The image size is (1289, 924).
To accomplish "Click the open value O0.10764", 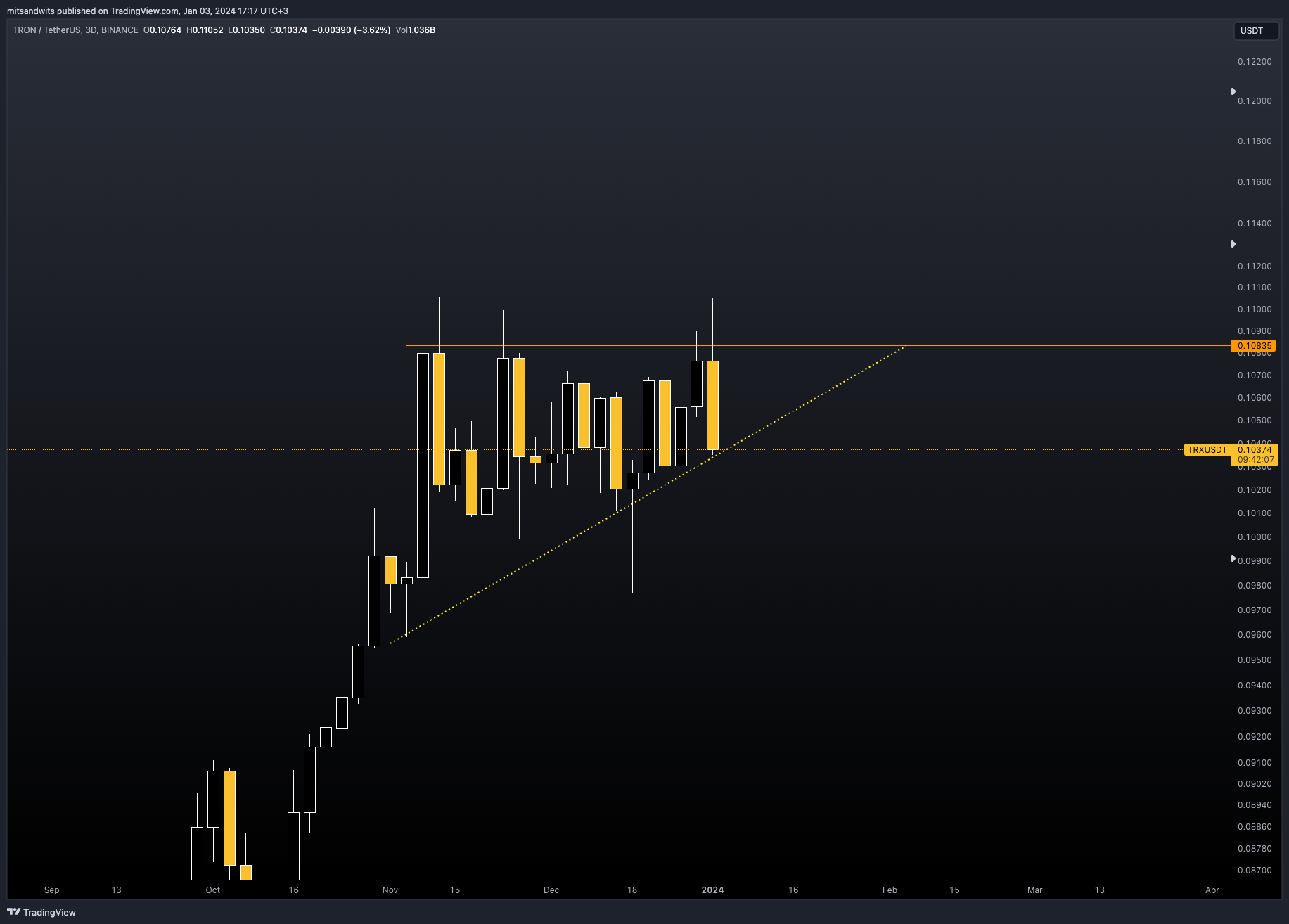I will [x=162, y=30].
